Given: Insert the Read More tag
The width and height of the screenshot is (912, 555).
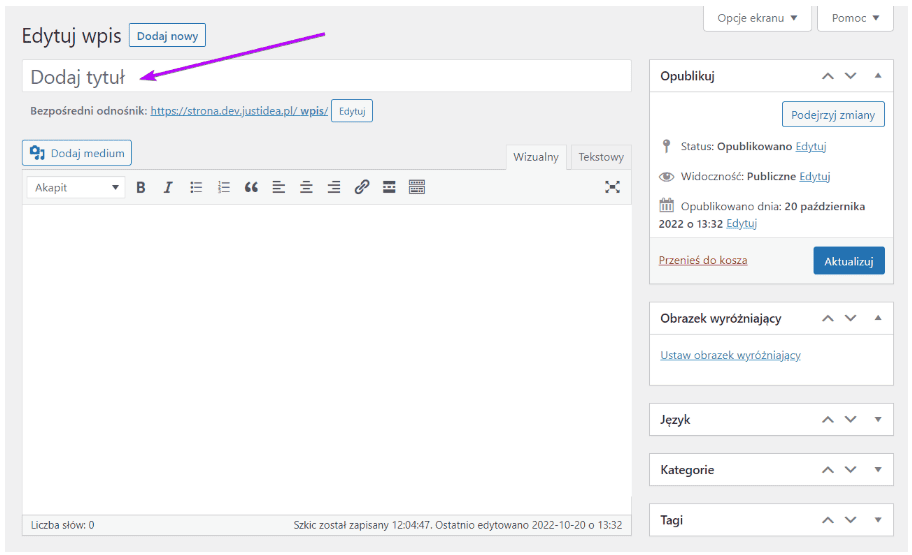Looking at the screenshot, I should 389,187.
